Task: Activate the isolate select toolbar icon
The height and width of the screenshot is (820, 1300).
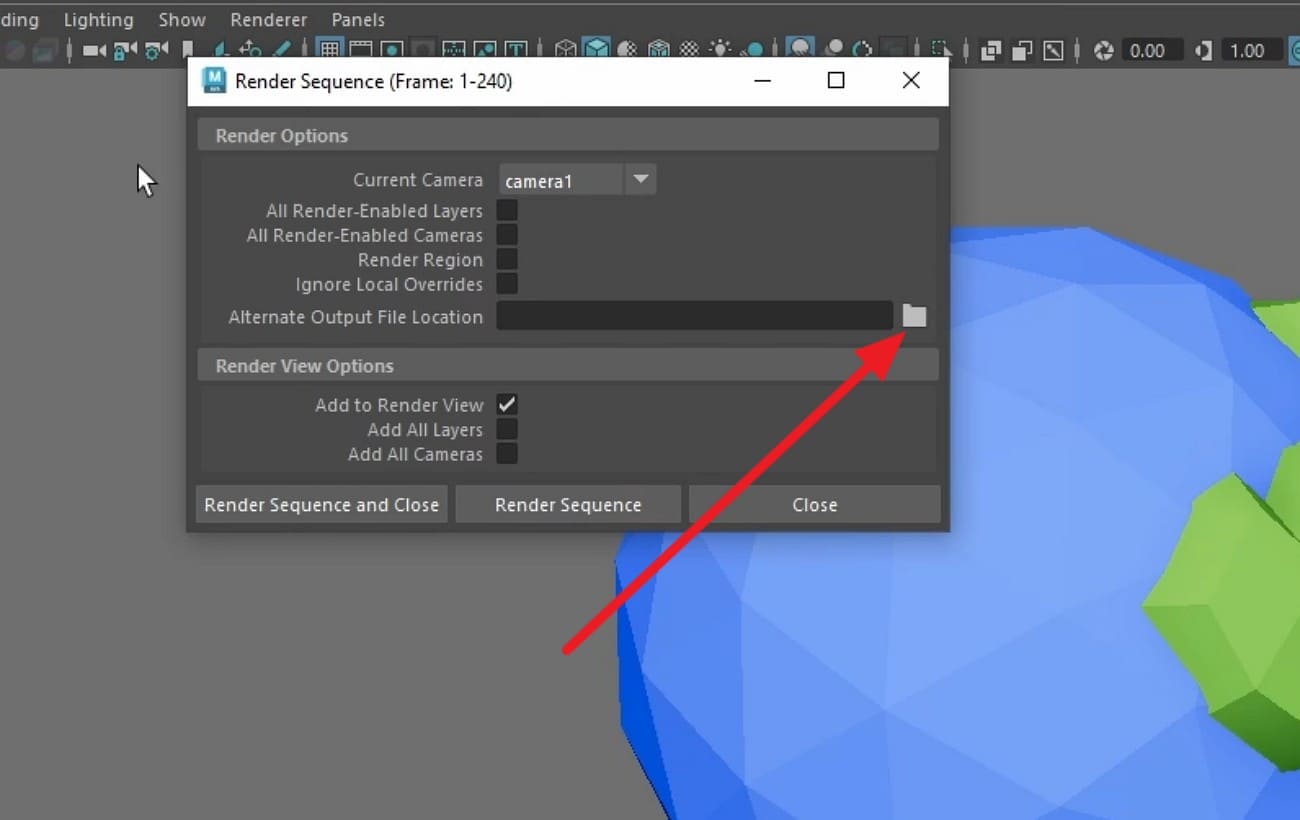Action: pyautogui.click(x=940, y=50)
